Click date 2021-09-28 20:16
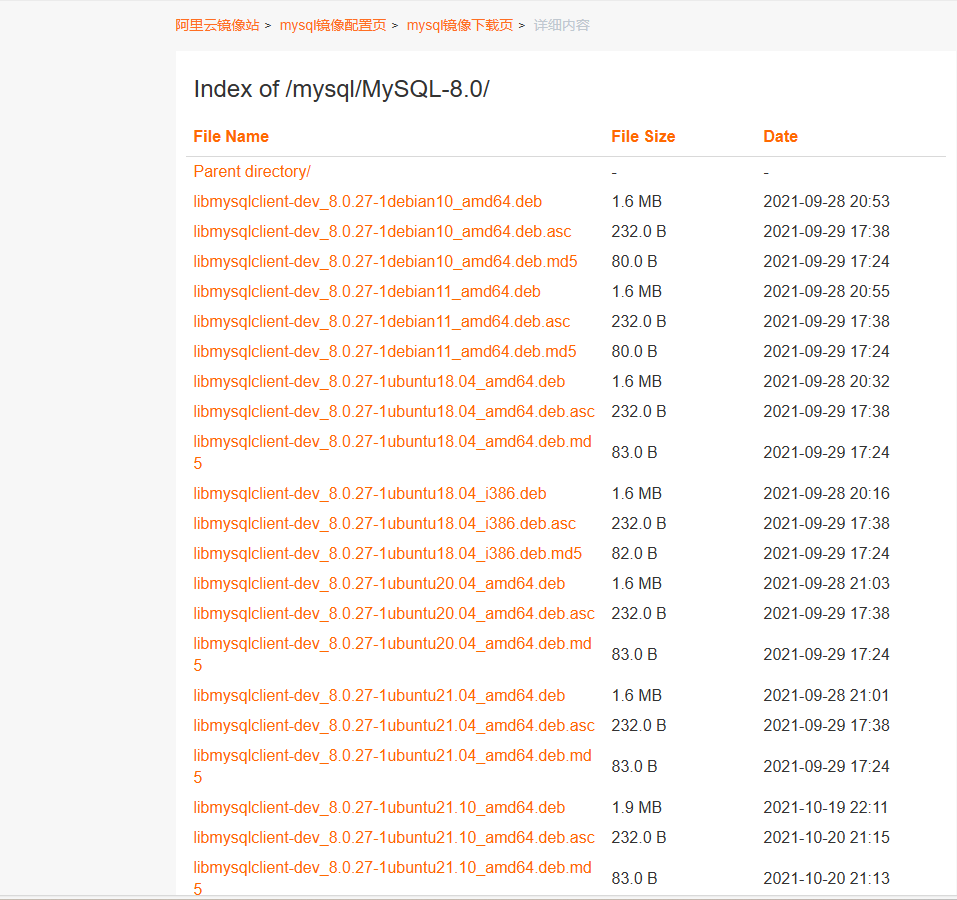The width and height of the screenshot is (957, 900). click(x=826, y=493)
